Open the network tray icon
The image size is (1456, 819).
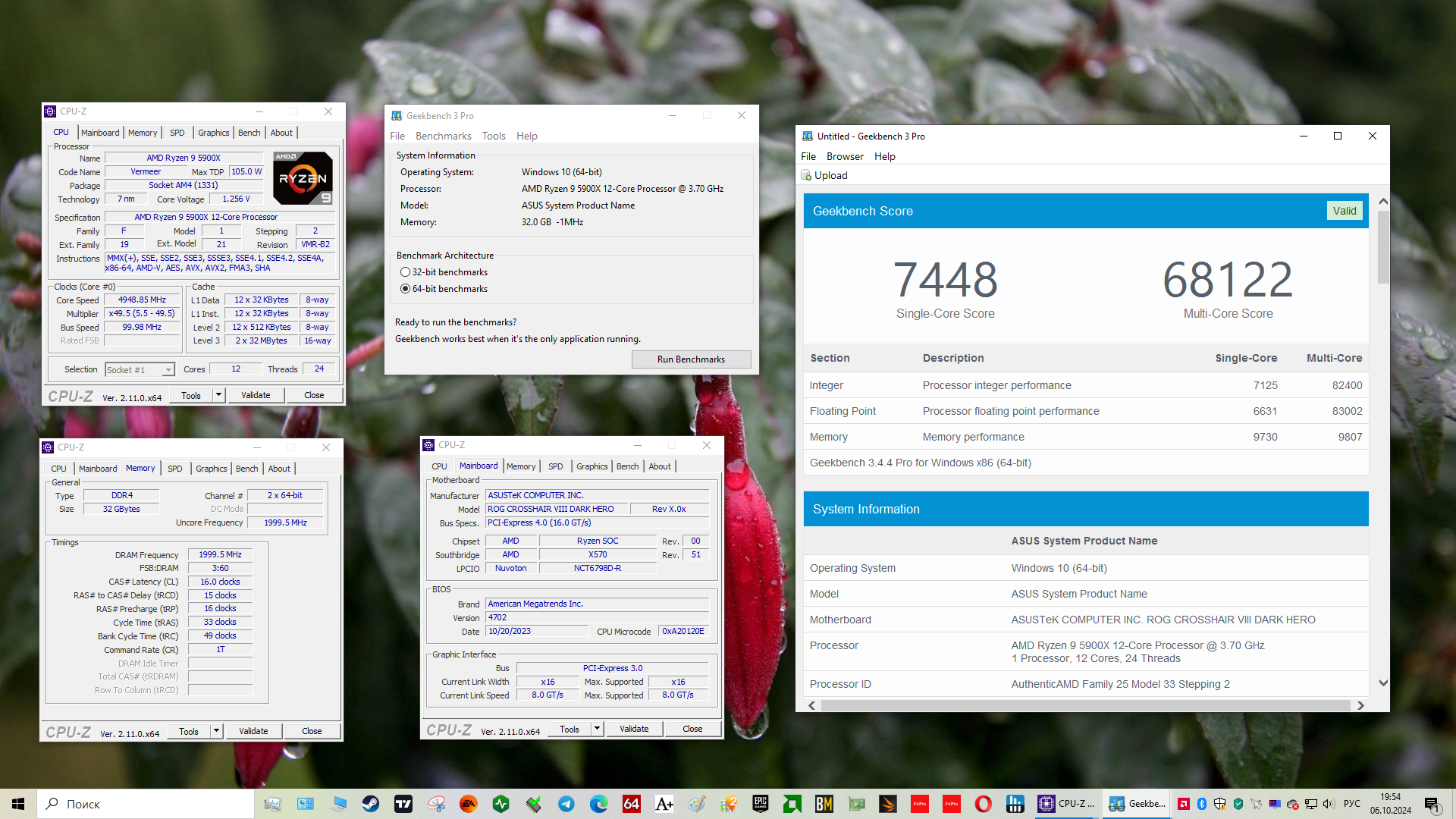(x=1311, y=804)
